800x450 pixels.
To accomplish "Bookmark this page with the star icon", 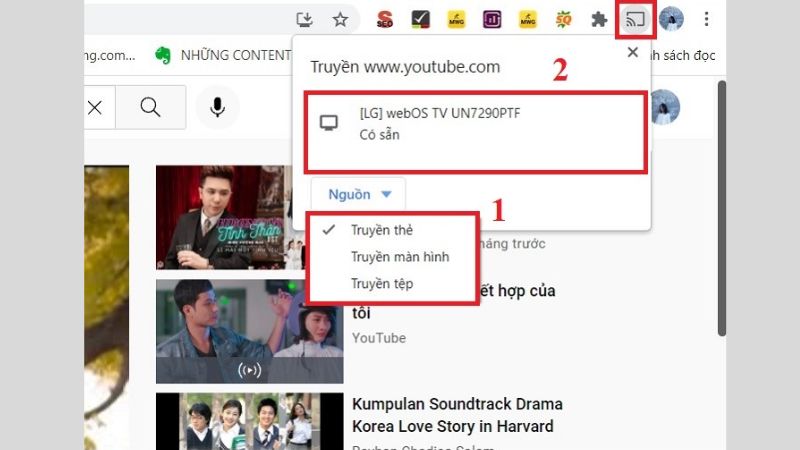I will coord(340,19).
